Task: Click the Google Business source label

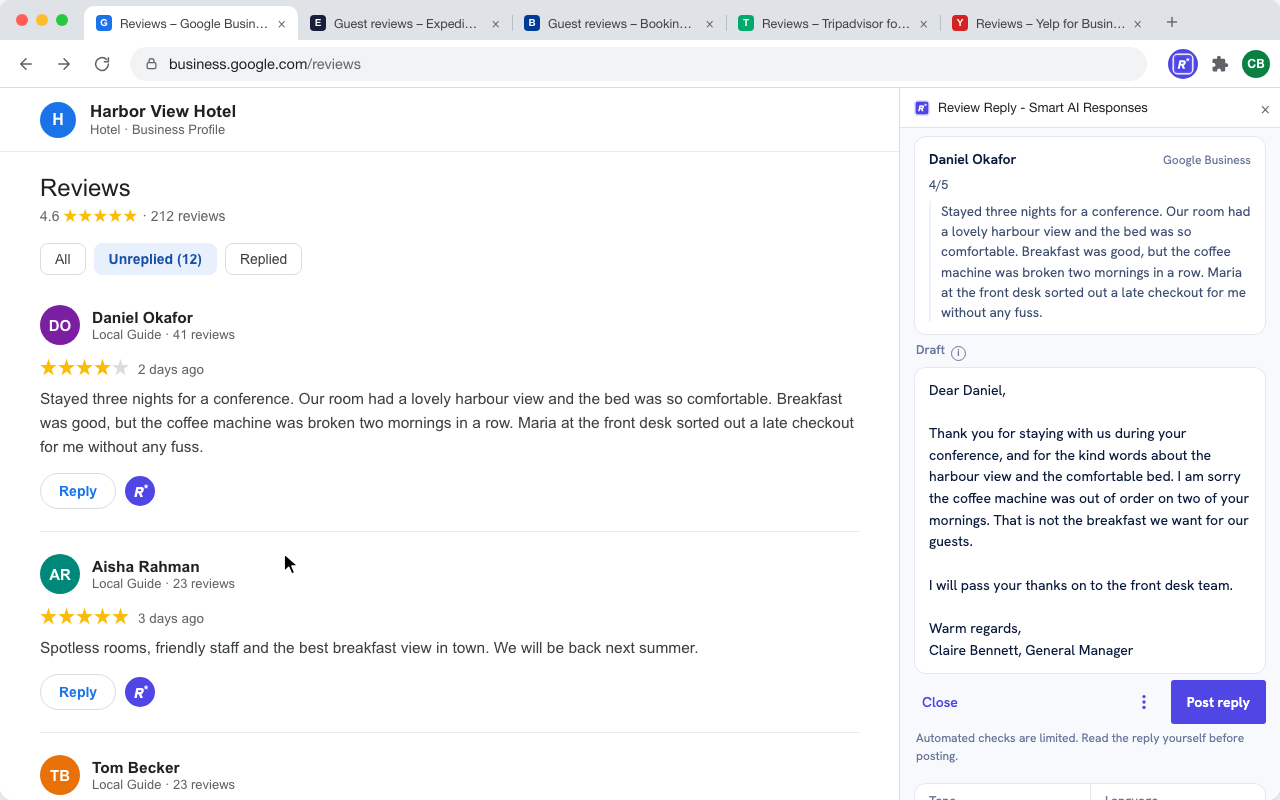Action: [1206, 160]
